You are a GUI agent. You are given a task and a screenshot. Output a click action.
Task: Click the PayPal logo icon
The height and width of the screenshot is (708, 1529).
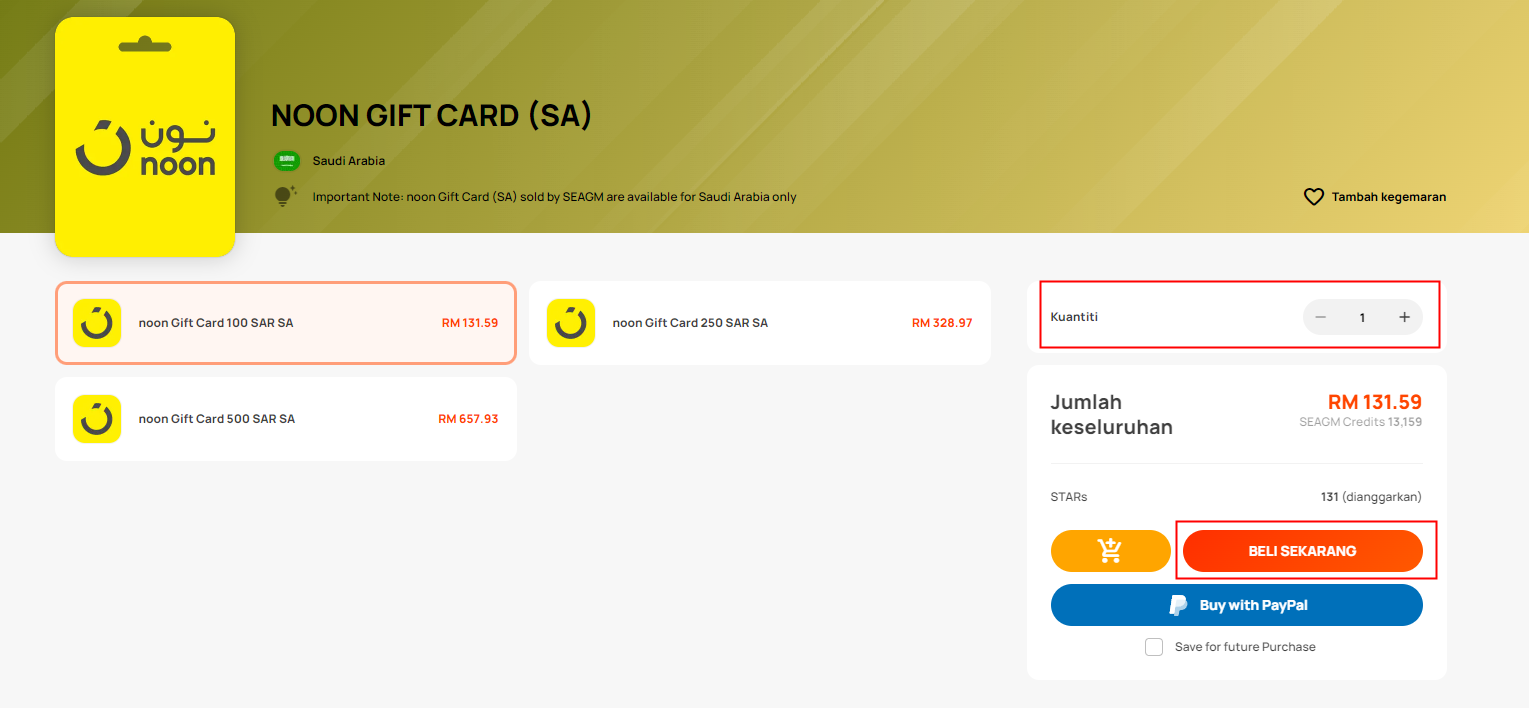click(1178, 605)
